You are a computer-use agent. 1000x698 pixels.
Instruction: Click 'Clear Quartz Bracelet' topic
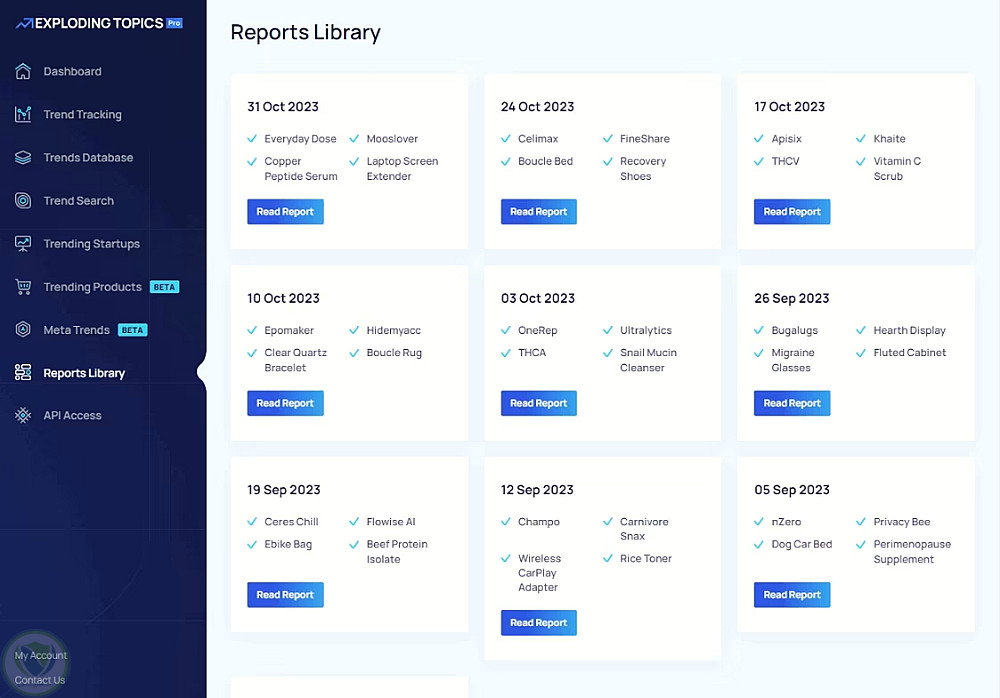296,360
